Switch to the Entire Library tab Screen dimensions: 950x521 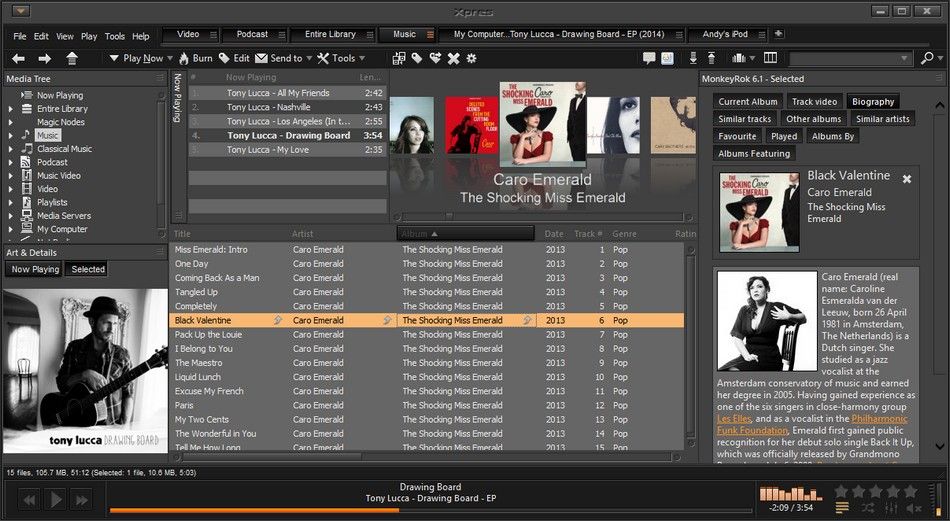(x=331, y=35)
